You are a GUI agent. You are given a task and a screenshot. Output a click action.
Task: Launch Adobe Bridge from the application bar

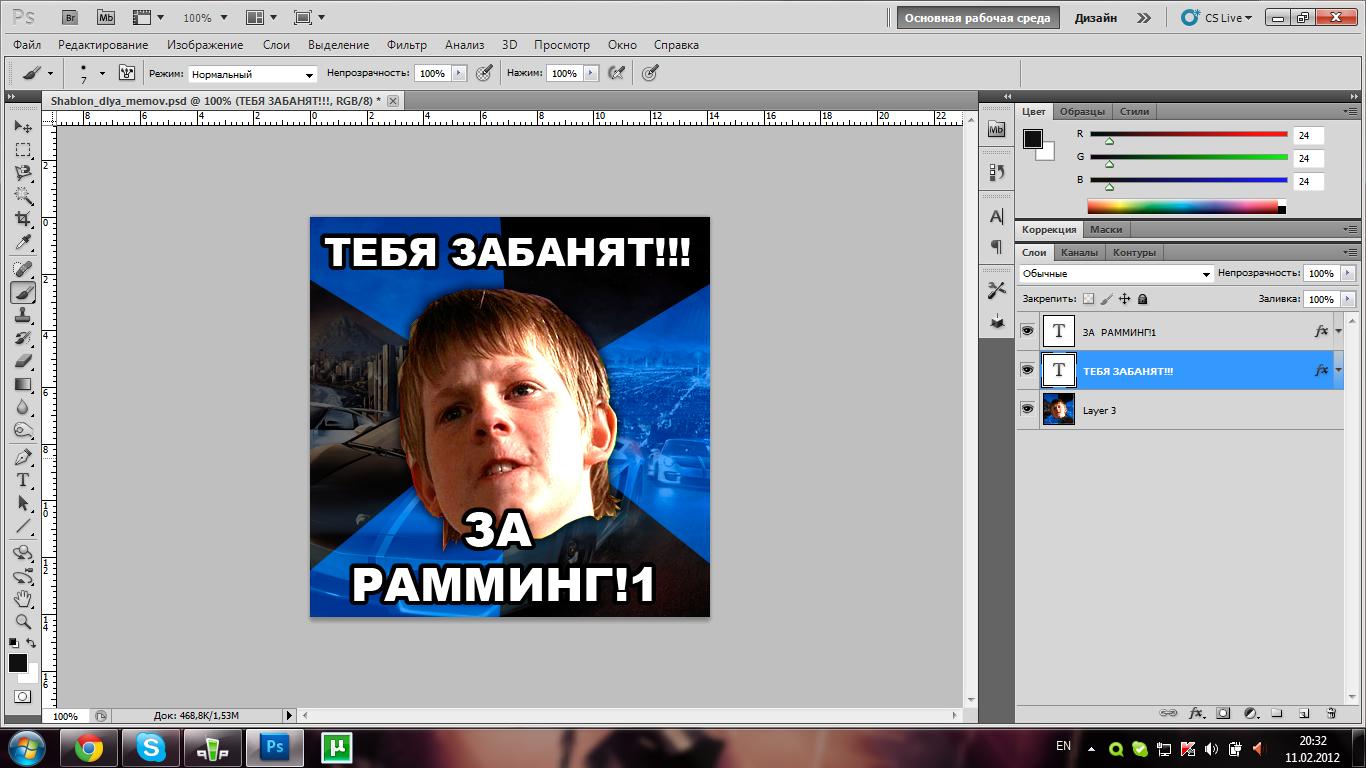71,18
